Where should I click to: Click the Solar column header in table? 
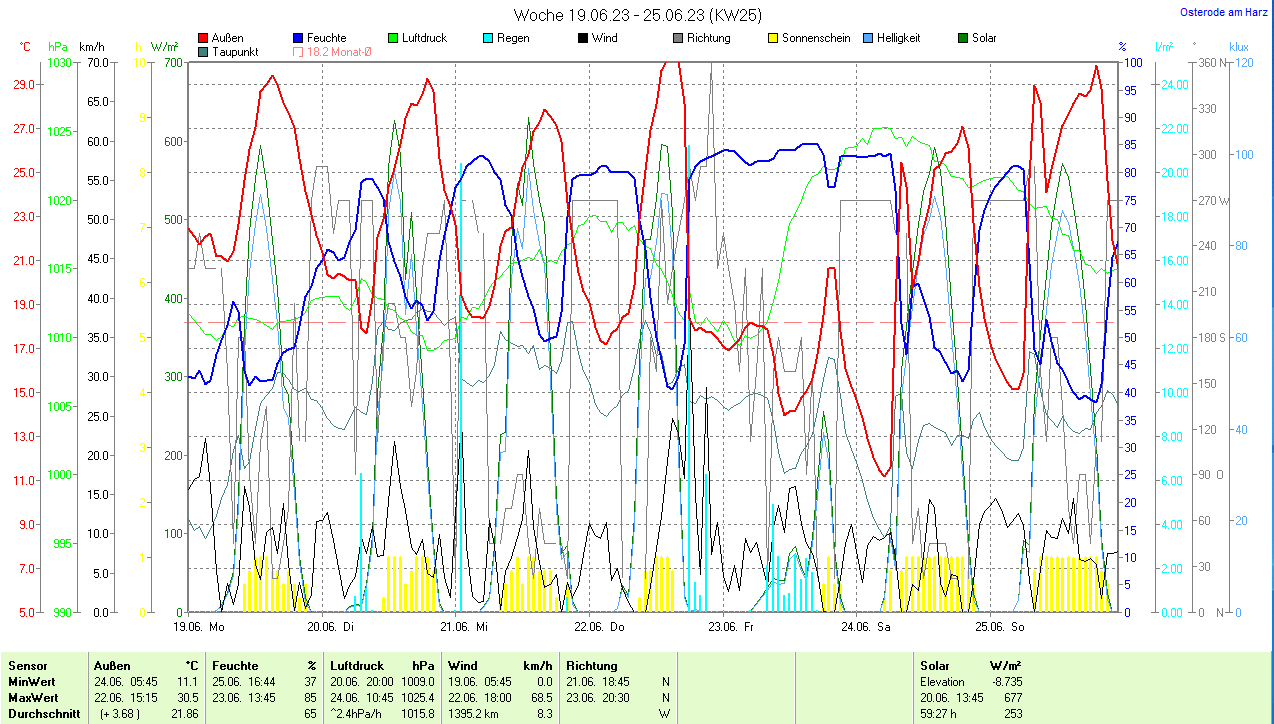934,665
